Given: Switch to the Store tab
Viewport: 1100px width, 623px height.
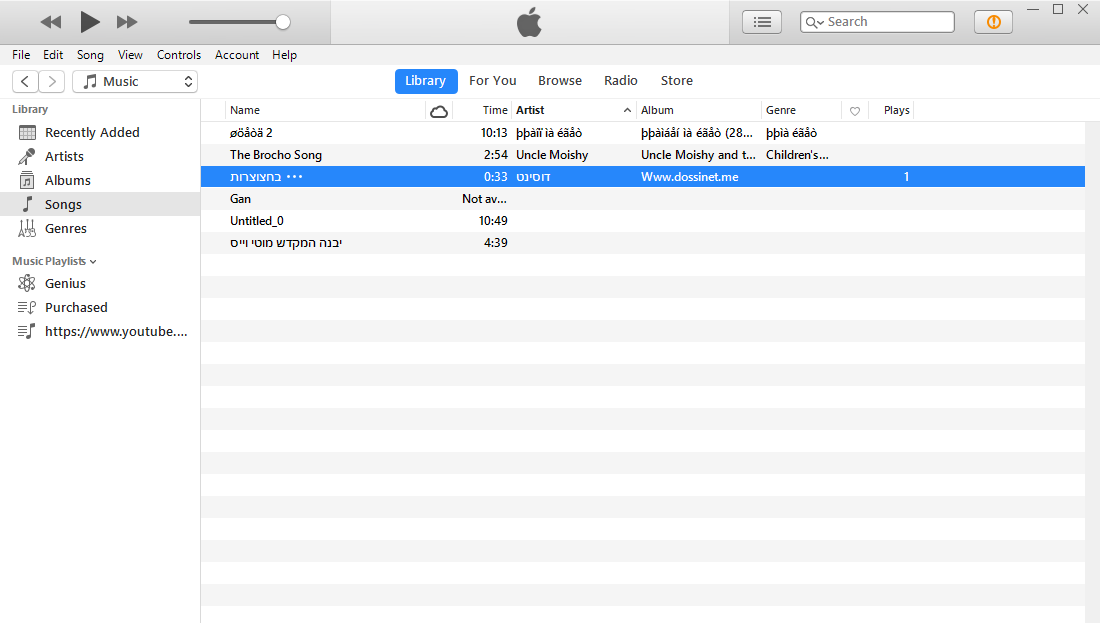Looking at the screenshot, I should [676, 81].
